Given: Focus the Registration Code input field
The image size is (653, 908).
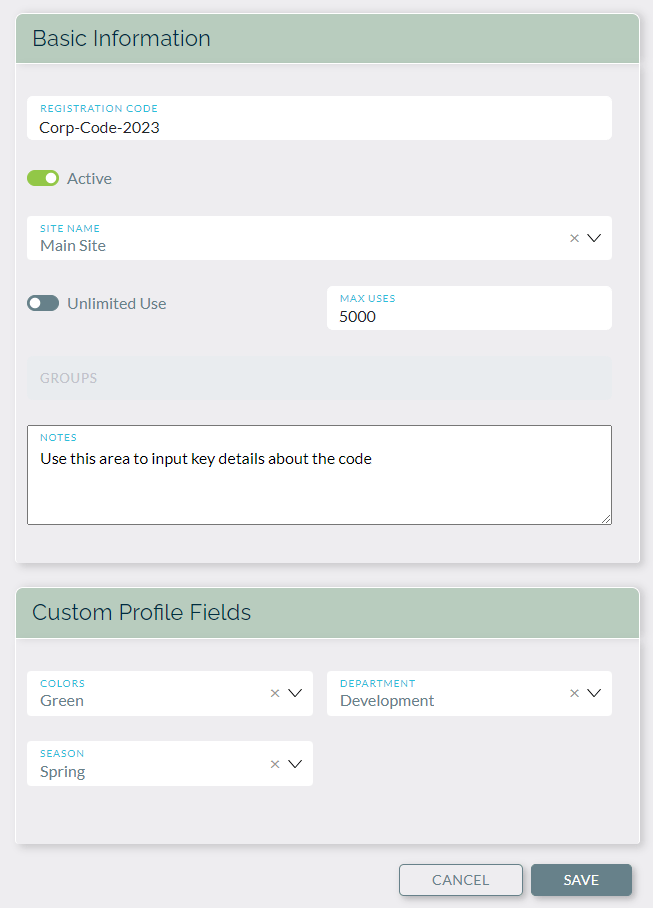Looking at the screenshot, I should [x=320, y=127].
